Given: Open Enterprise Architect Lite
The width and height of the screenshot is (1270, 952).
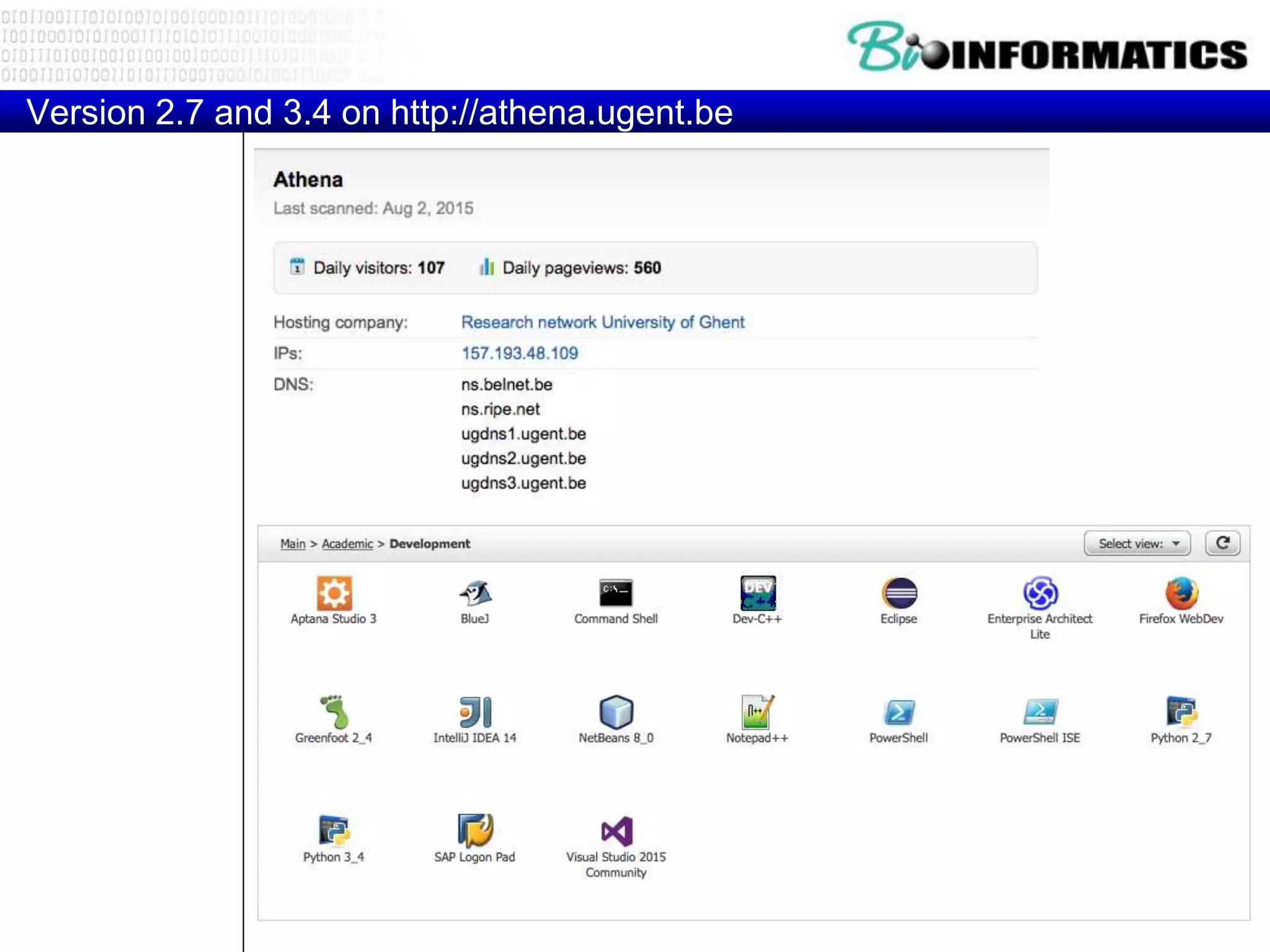Looking at the screenshot, I should pos(1040,593).
